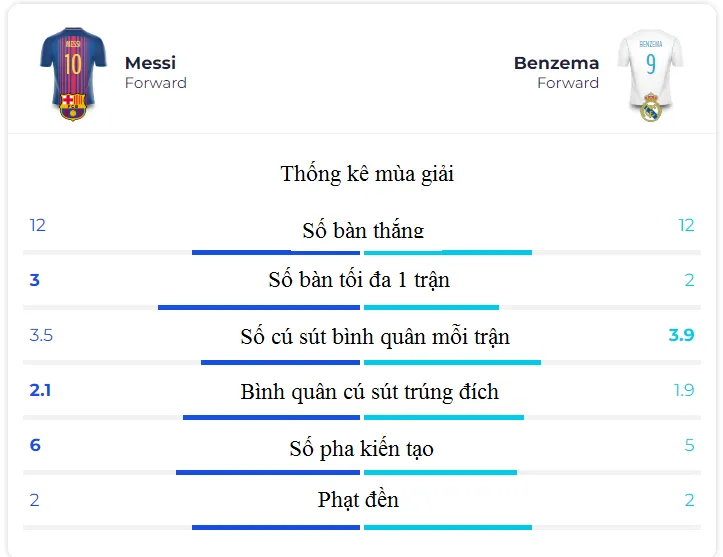Click Benzema's cyan shots-per-match bar
Viewport: 723px width, 557px height.
(452, 362)
